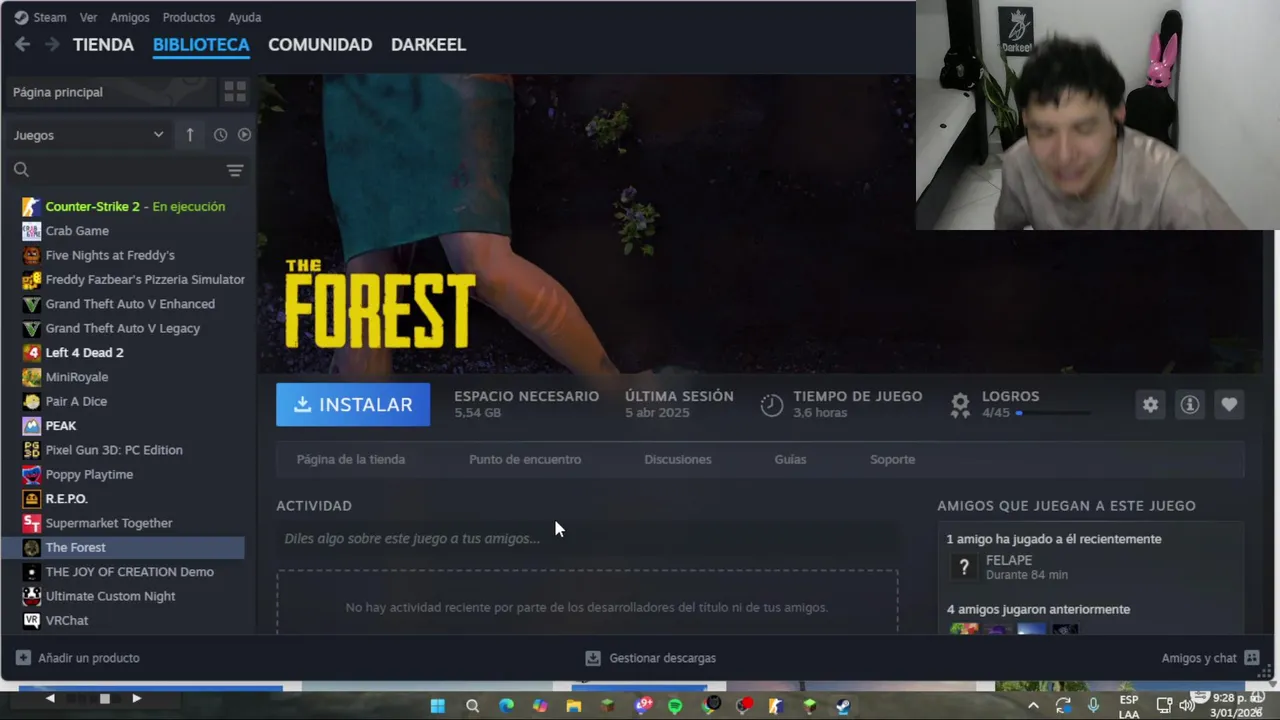Select Poppy Playtime
Viewport: 1280px width, 720px height.
pyautogui.click(x=124, y=474)
